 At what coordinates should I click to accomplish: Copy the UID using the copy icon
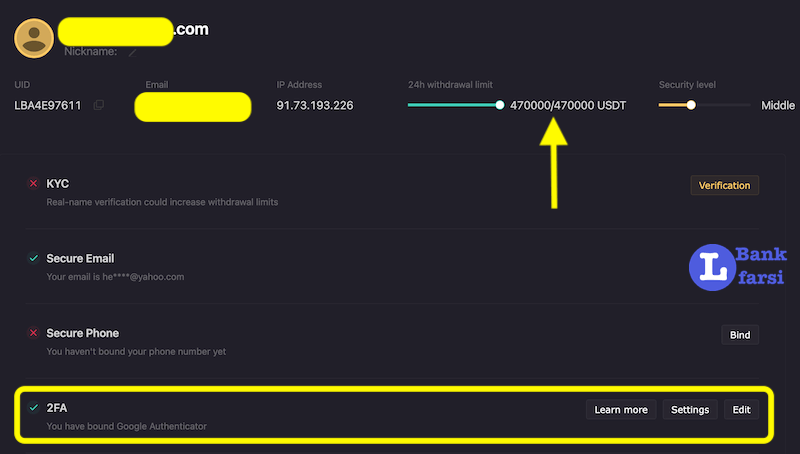[98, 105]
